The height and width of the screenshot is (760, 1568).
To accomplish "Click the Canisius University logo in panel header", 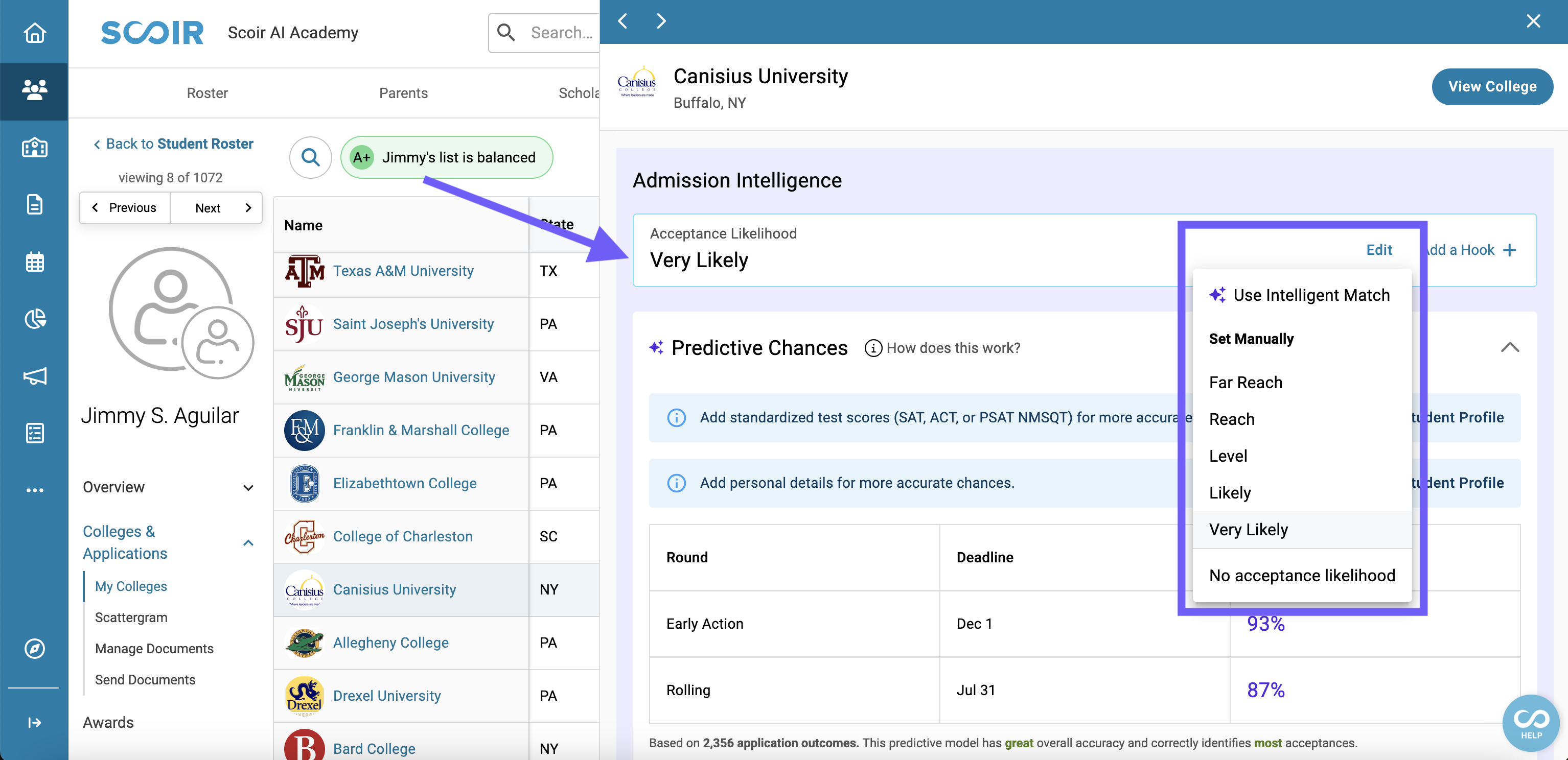I will [637, 82].
